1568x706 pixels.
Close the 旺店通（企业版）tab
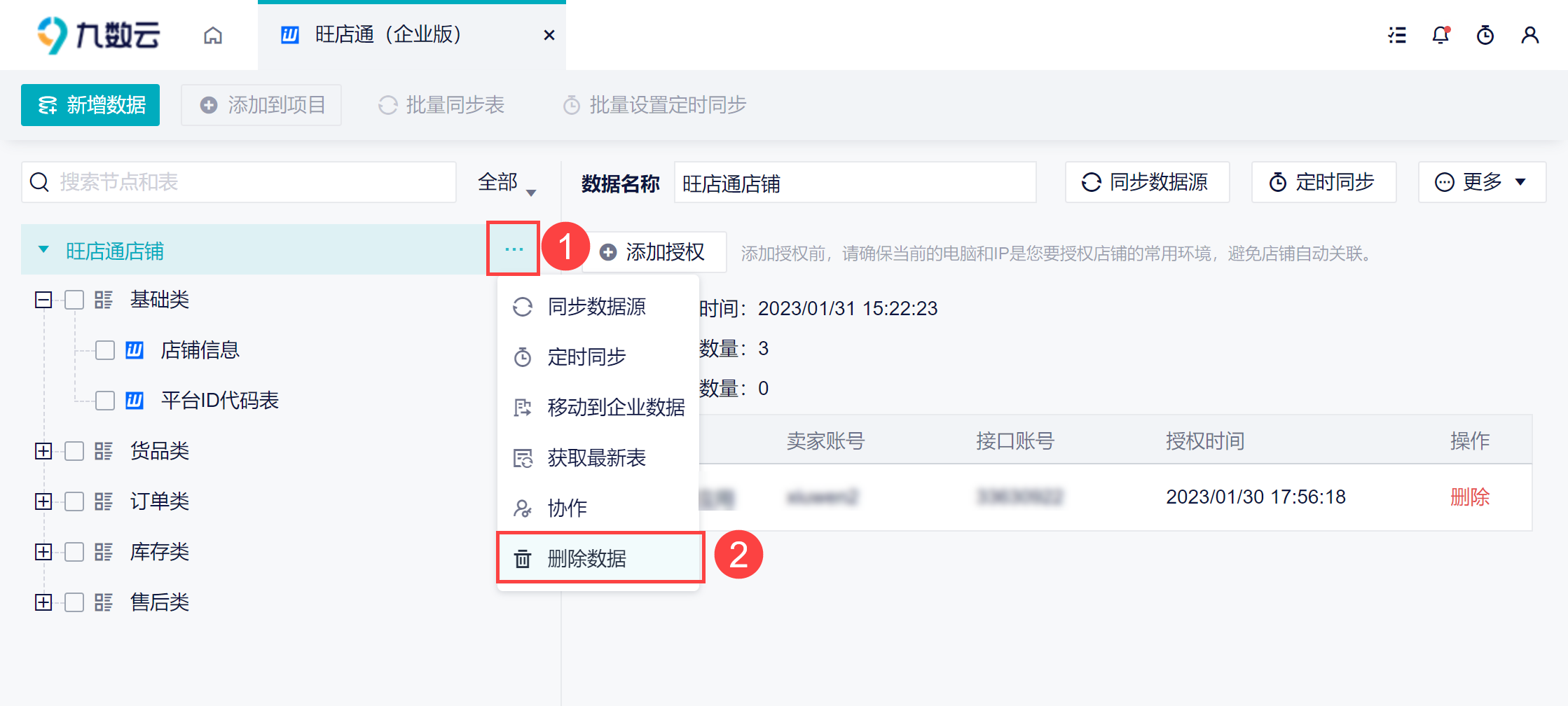549,35
